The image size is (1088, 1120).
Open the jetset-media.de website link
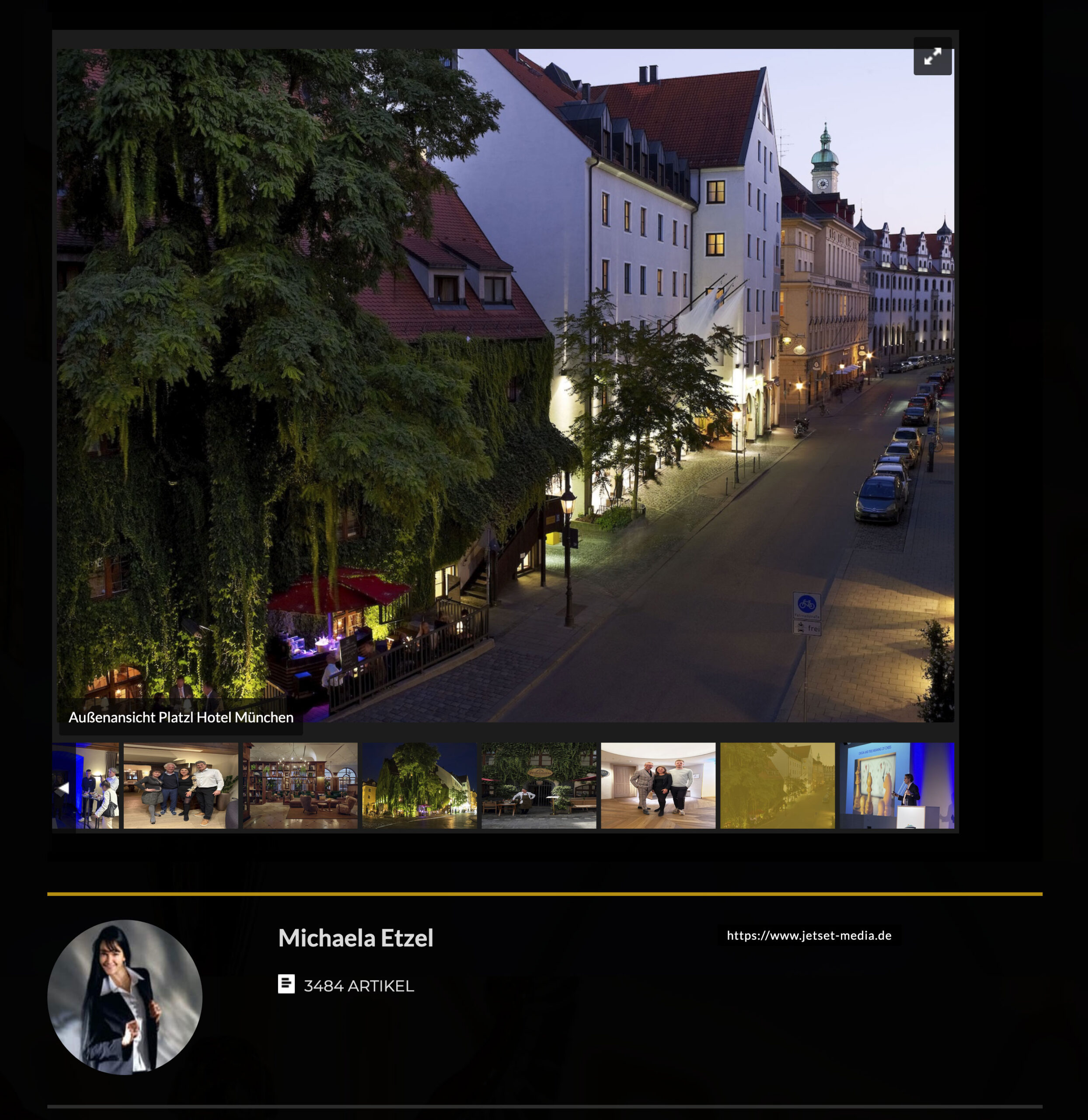(x=809, y=935)
